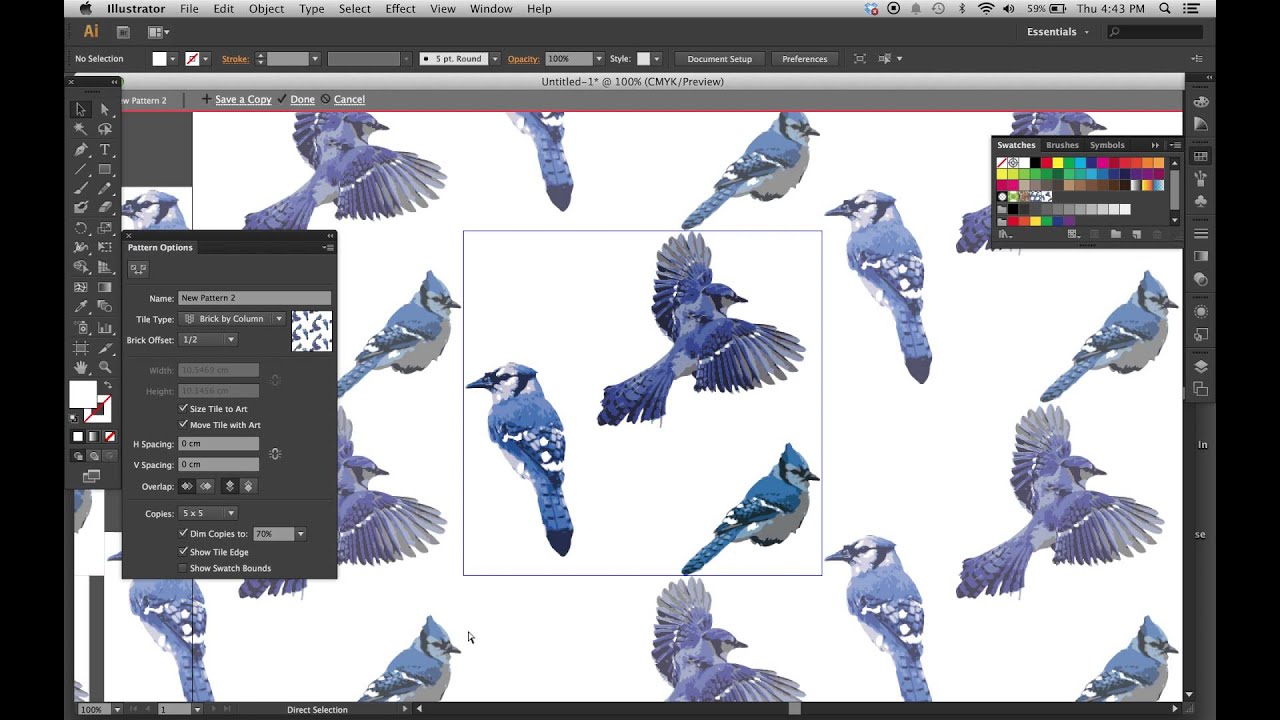Screen dimensions: 1280x720
Task: Open the Brick Offset dropdown
Action: point(207,340)
